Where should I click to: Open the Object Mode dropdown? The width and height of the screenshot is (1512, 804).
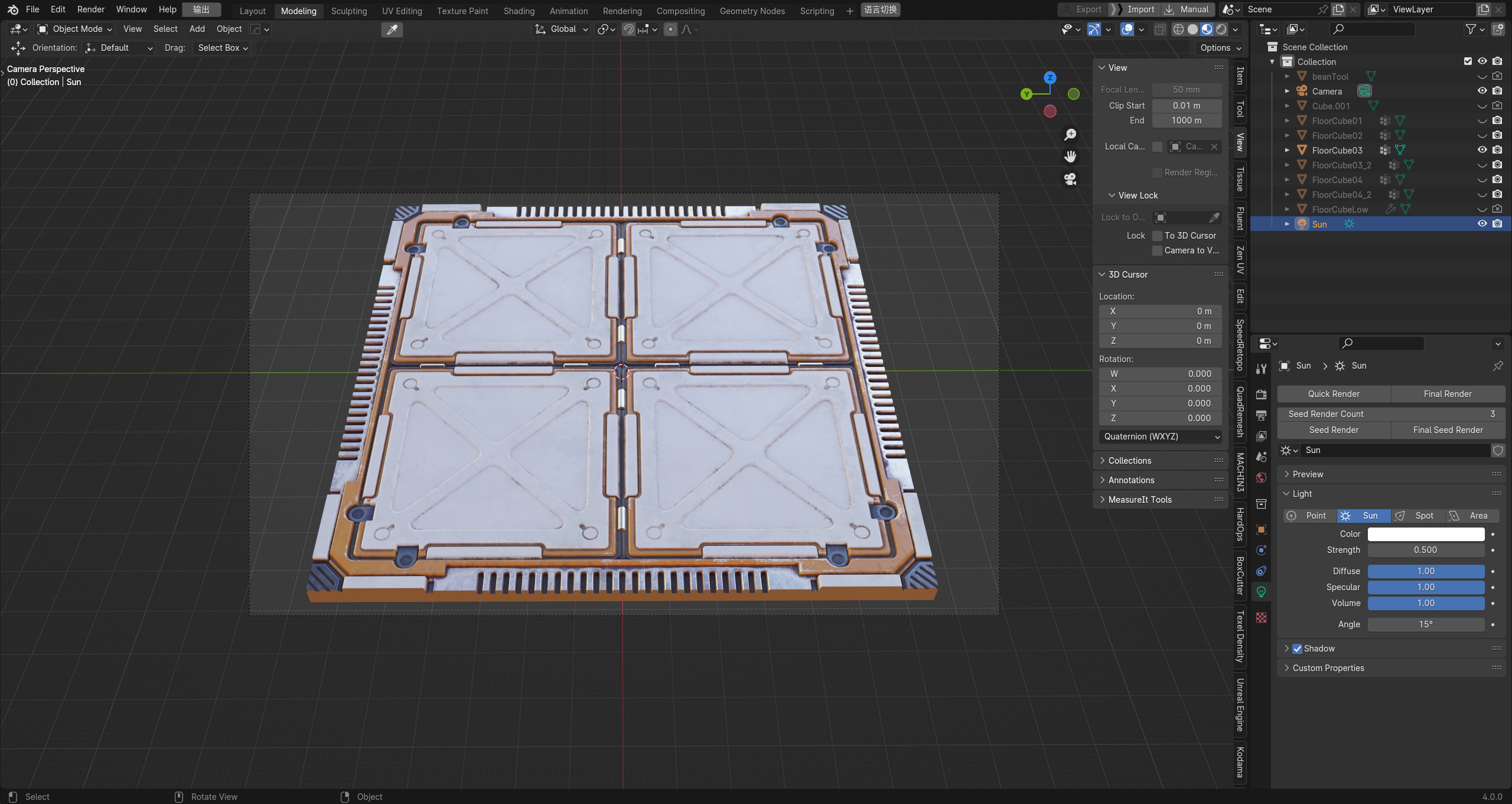(74, 29)
